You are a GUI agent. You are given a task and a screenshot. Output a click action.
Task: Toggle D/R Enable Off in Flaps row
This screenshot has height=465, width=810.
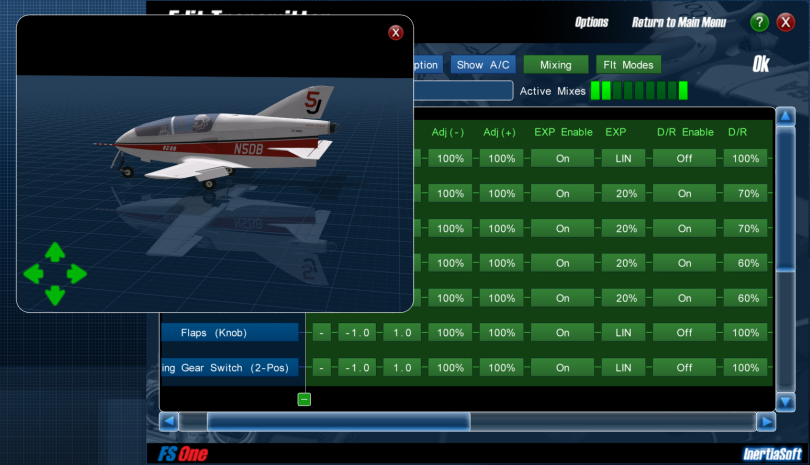click(684, 333)
